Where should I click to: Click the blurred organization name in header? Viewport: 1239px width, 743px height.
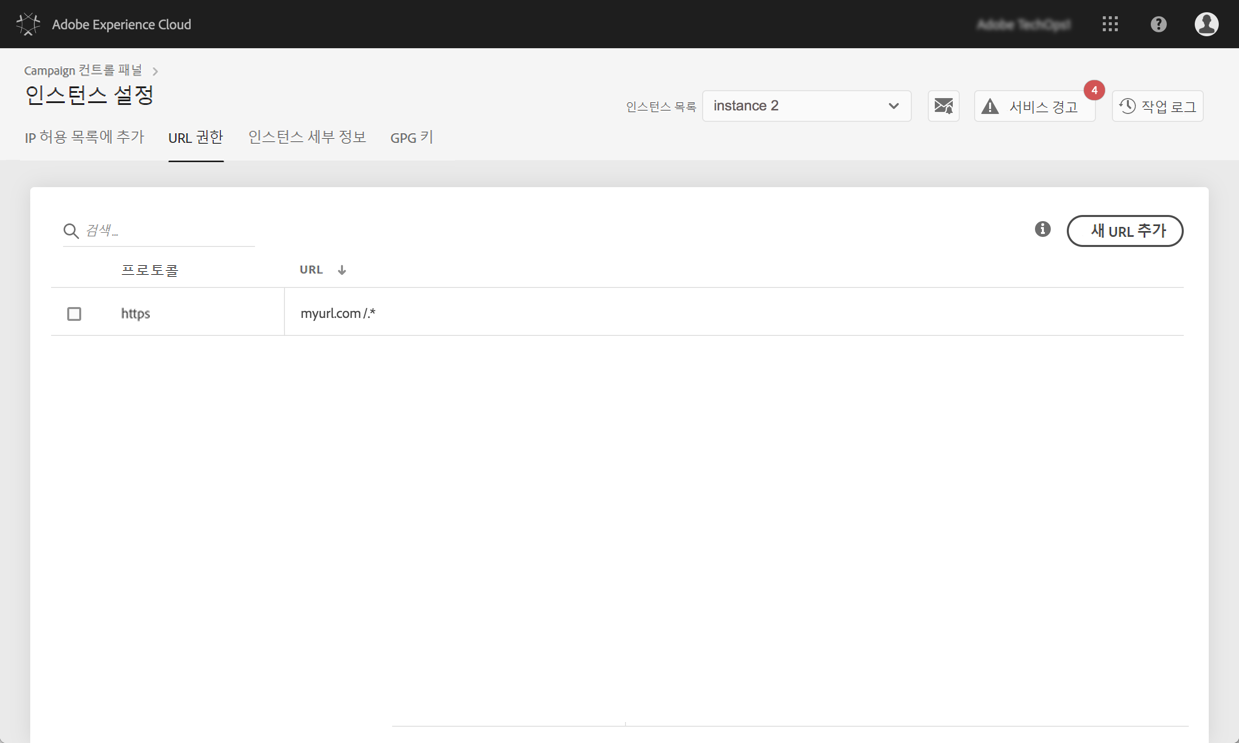[1023, 24]
